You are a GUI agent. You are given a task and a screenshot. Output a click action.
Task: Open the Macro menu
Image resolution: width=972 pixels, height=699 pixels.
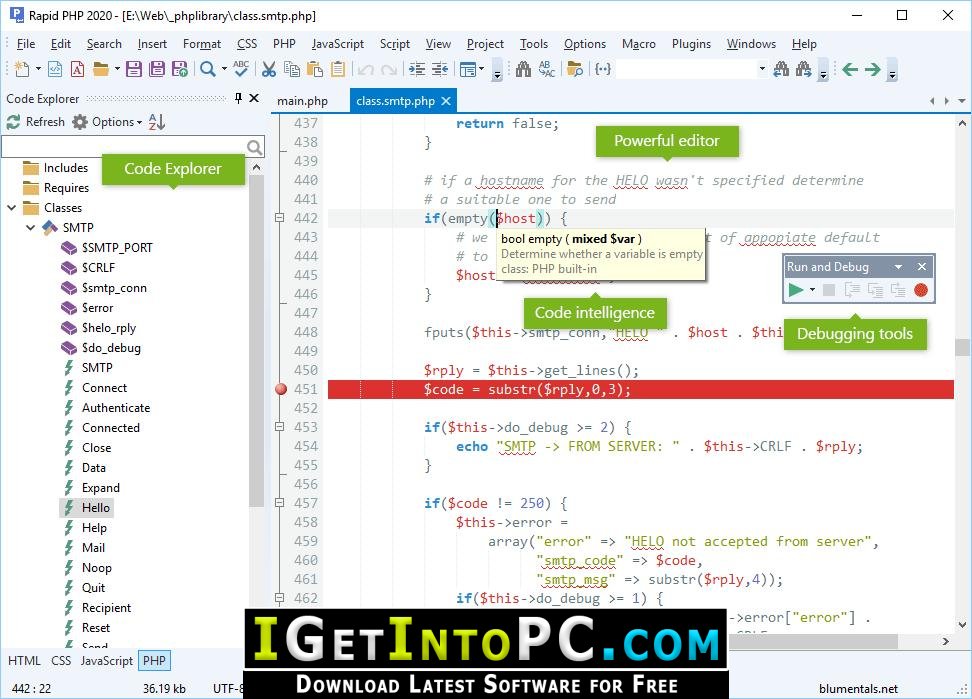click(638, 43)
